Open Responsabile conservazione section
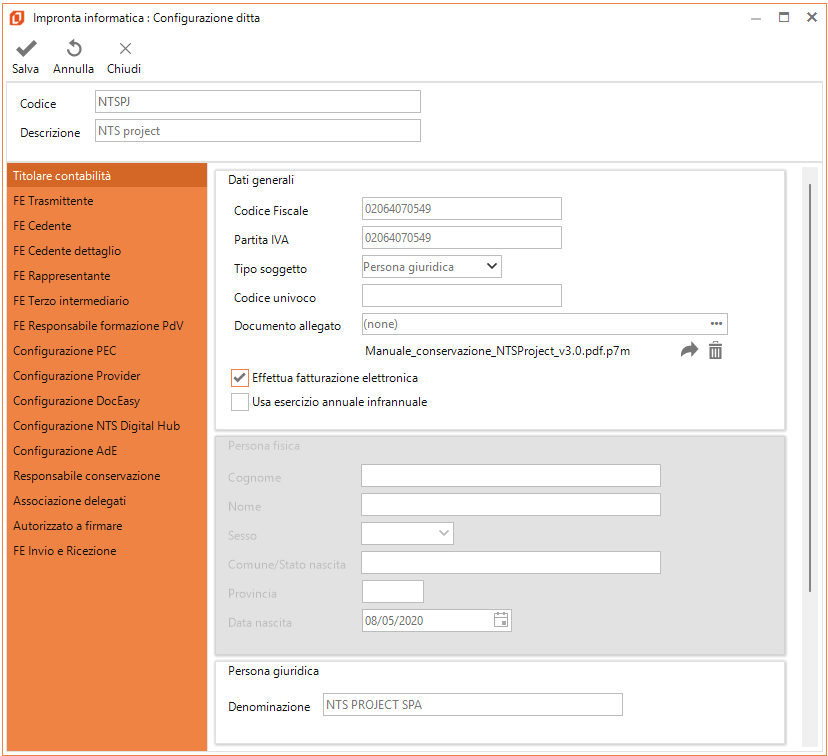Image resolution: width=828 pixels, height=756 pixels. click(x=87, y=476)
